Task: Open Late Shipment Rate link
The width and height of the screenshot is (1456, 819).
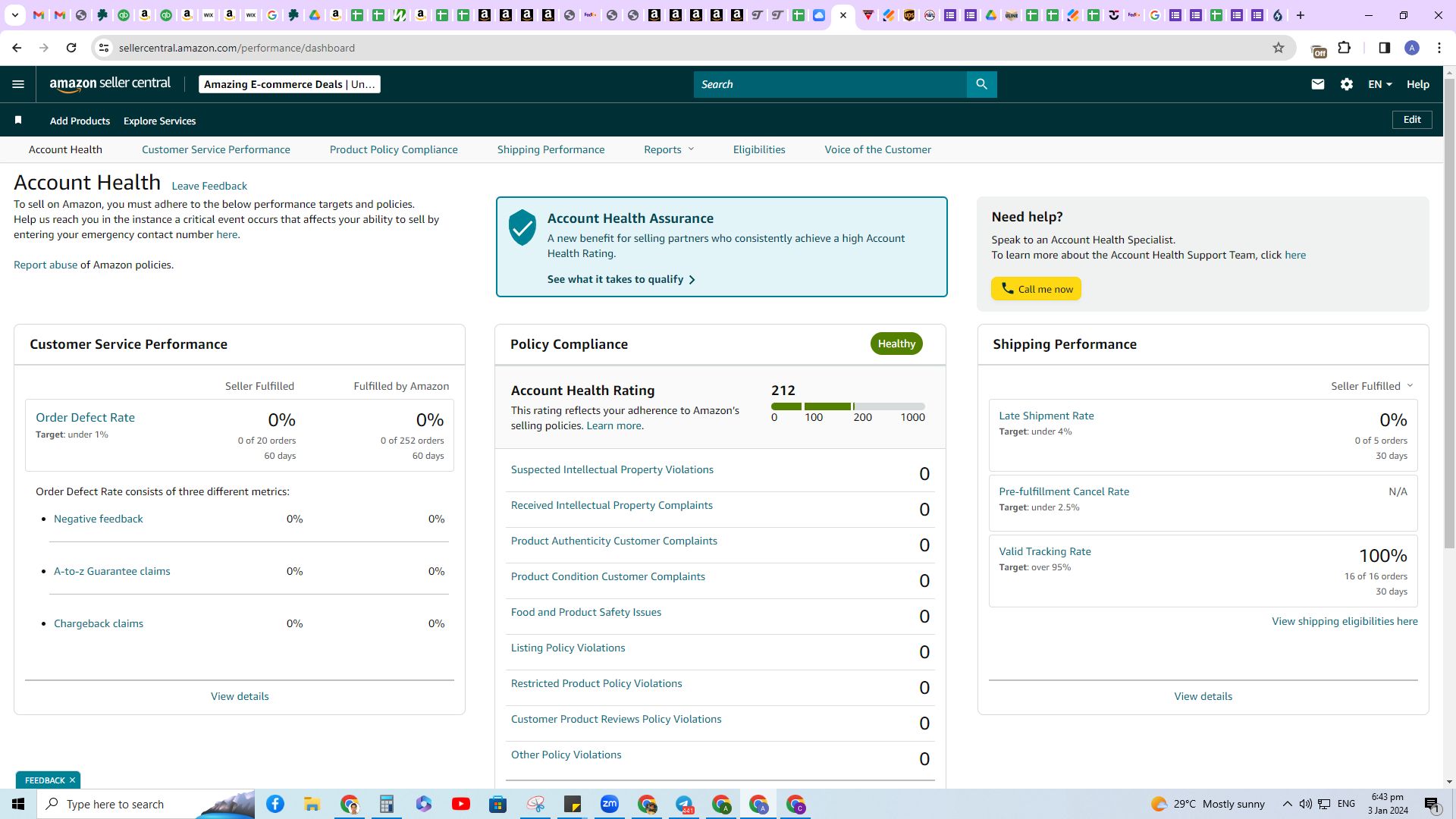Action: tap(1046, 416)
